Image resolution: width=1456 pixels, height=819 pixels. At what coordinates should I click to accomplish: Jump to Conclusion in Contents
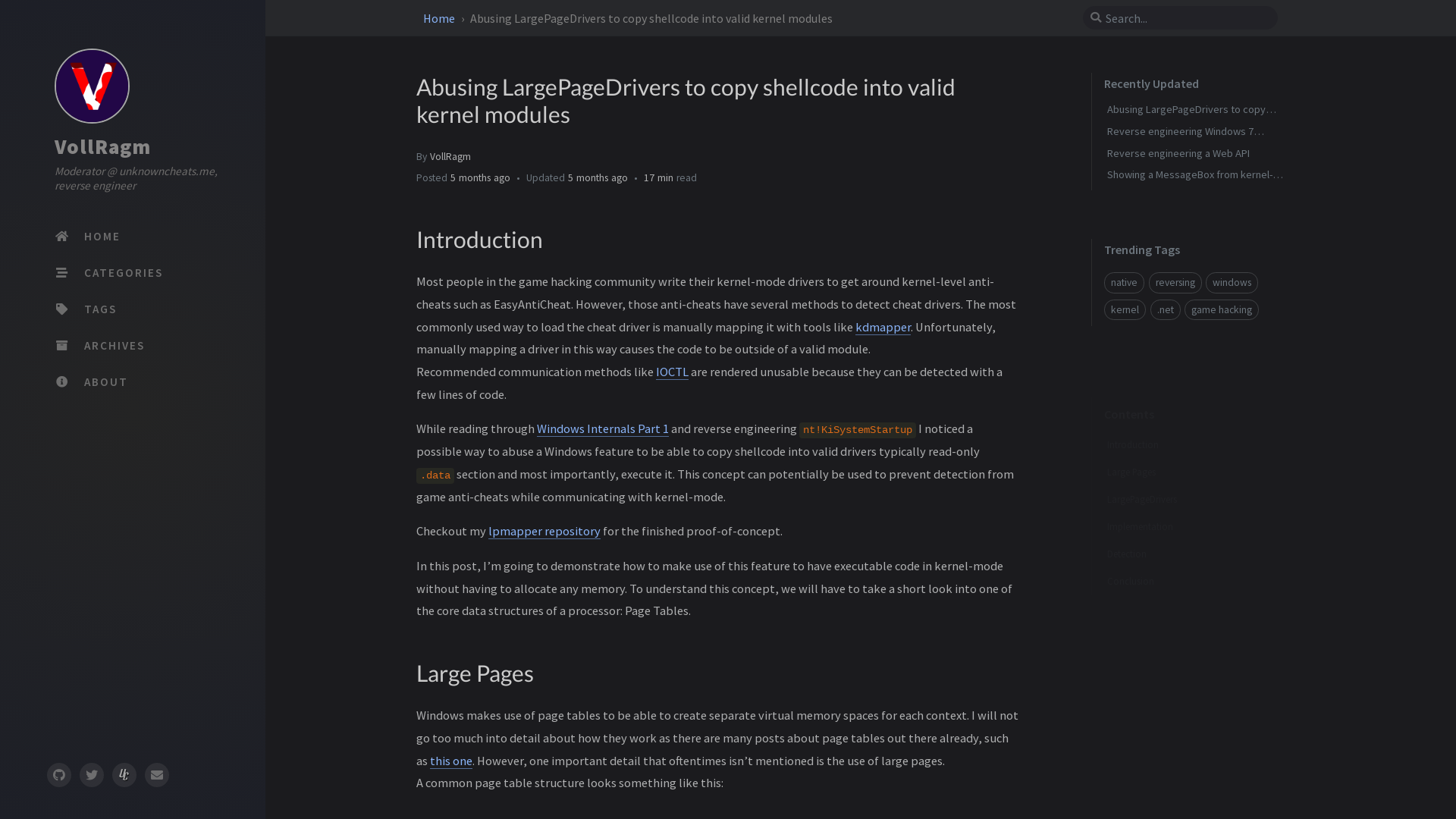click(x=1131, y=581)
